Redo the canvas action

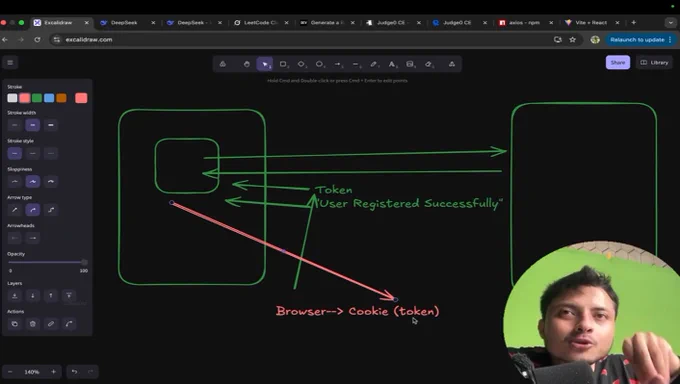coord(91,372)
